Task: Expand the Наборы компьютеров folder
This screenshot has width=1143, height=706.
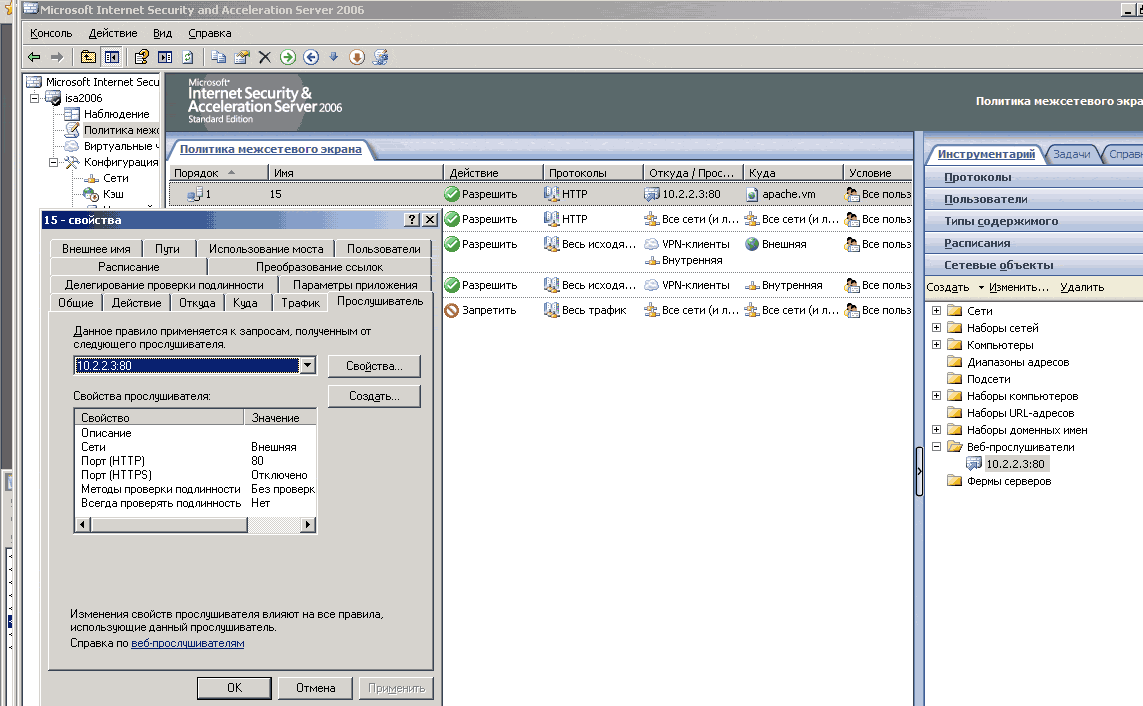Action: (x=937, y=395)
